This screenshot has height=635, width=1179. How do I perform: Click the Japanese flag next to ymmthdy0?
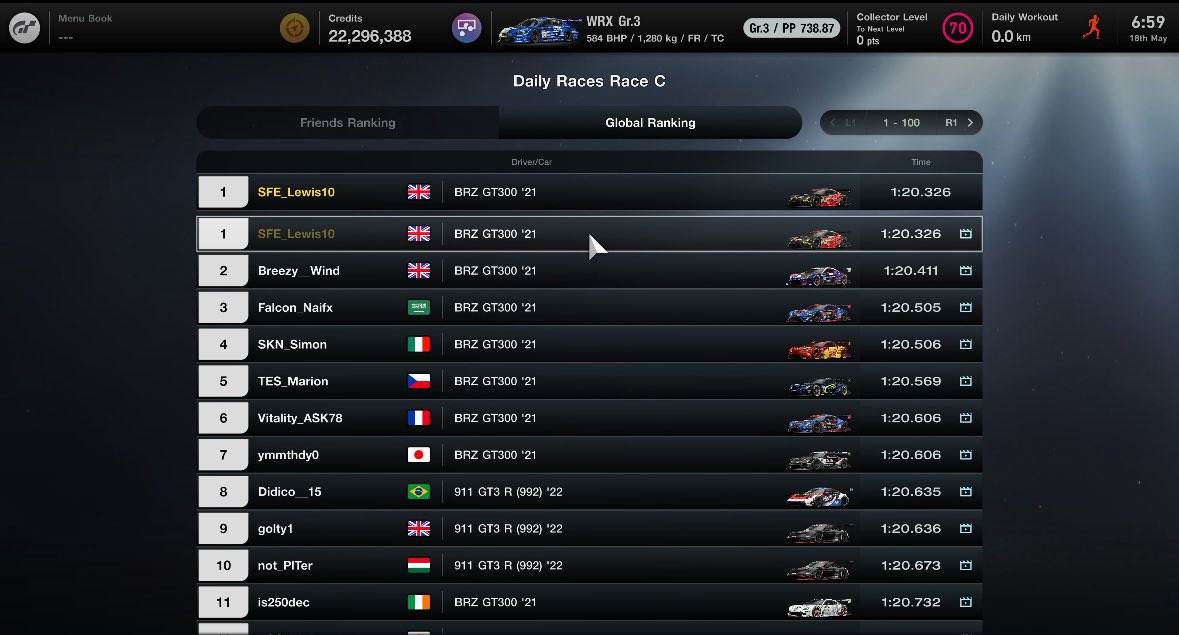(x=419, y=455)
